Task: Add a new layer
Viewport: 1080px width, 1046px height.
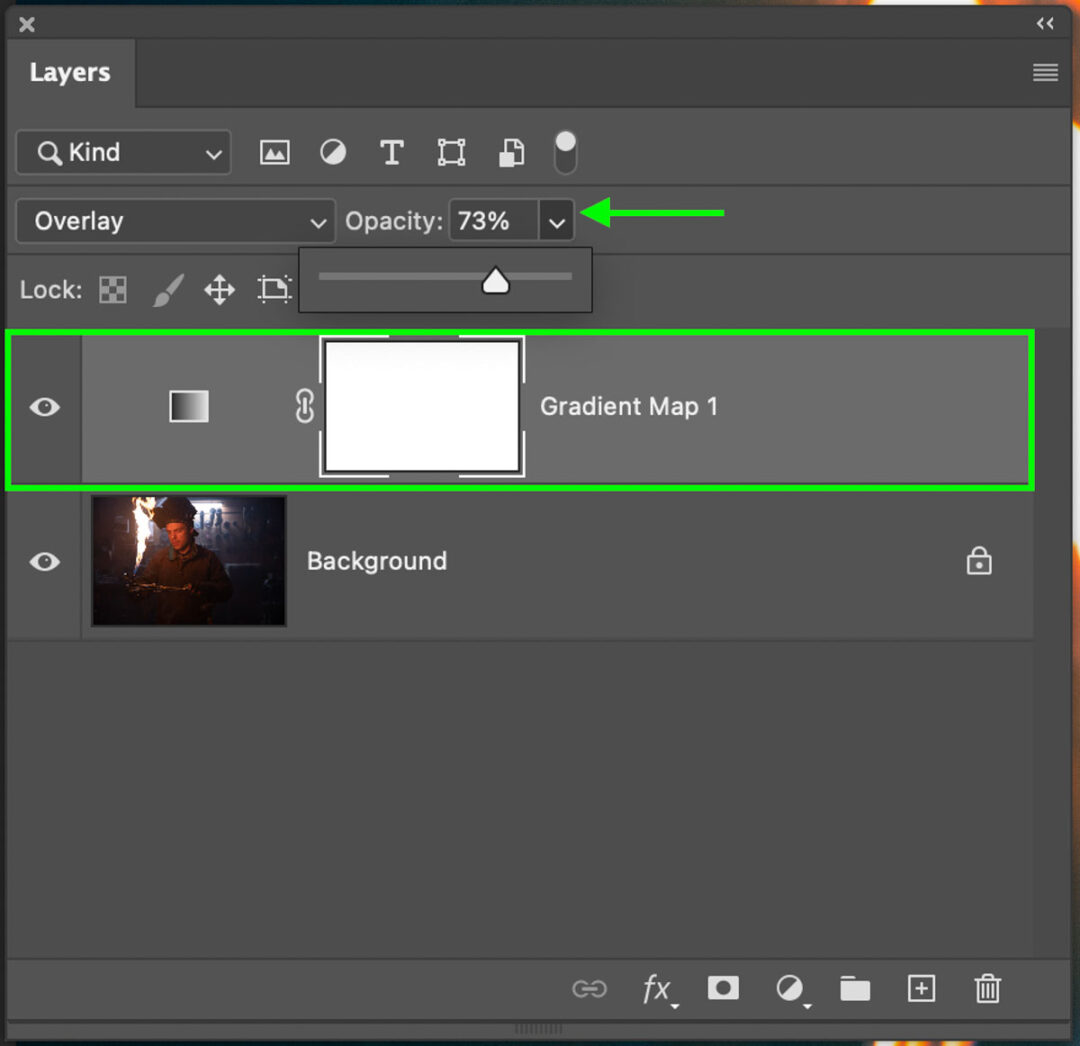Action: 921,989
